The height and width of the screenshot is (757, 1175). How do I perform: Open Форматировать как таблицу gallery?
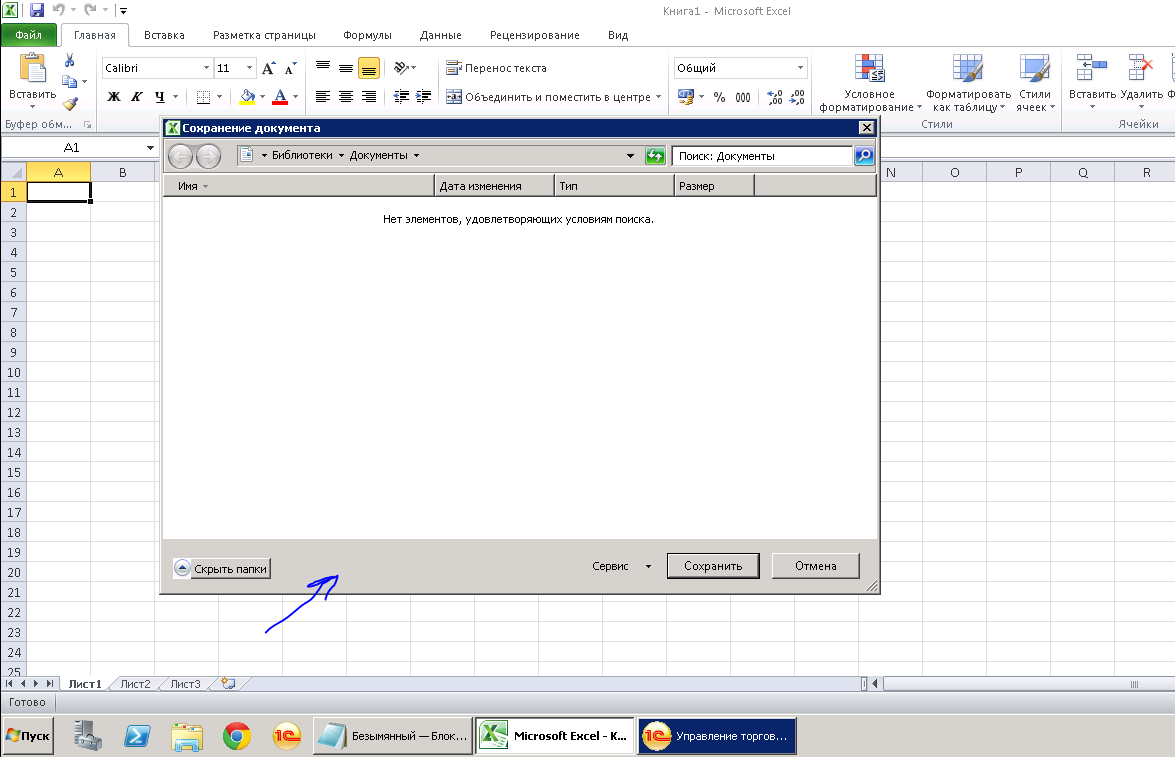click(x=968, y=83)
